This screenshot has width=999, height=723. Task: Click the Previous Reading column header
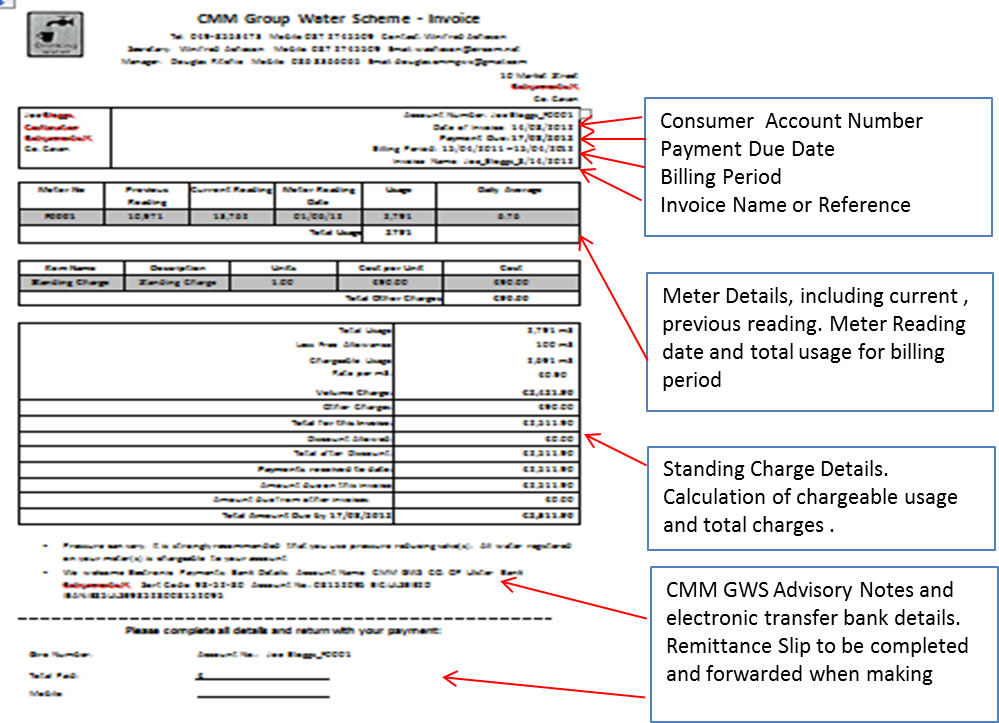(x=148, y=192)
